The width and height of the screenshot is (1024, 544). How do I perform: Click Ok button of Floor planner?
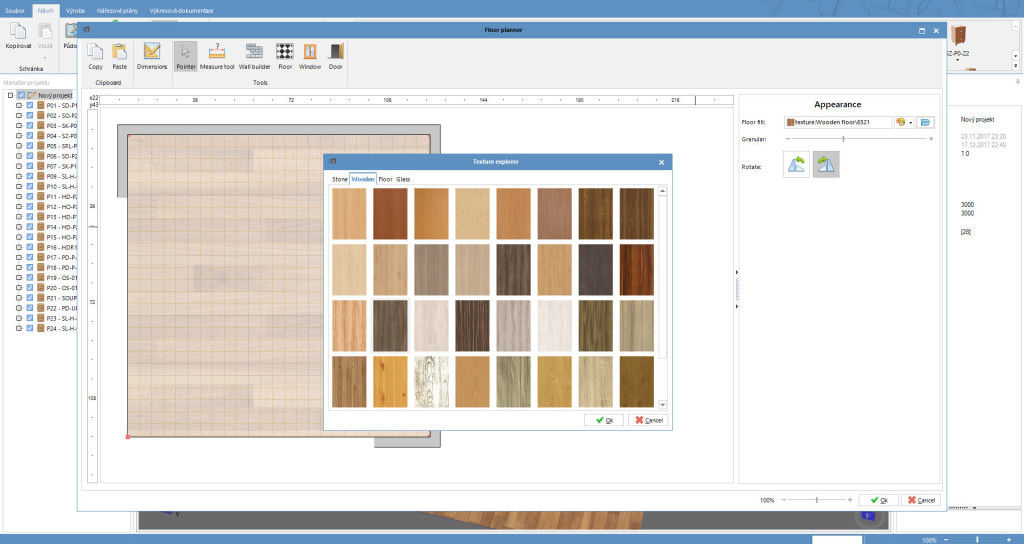tap(878, 500)
